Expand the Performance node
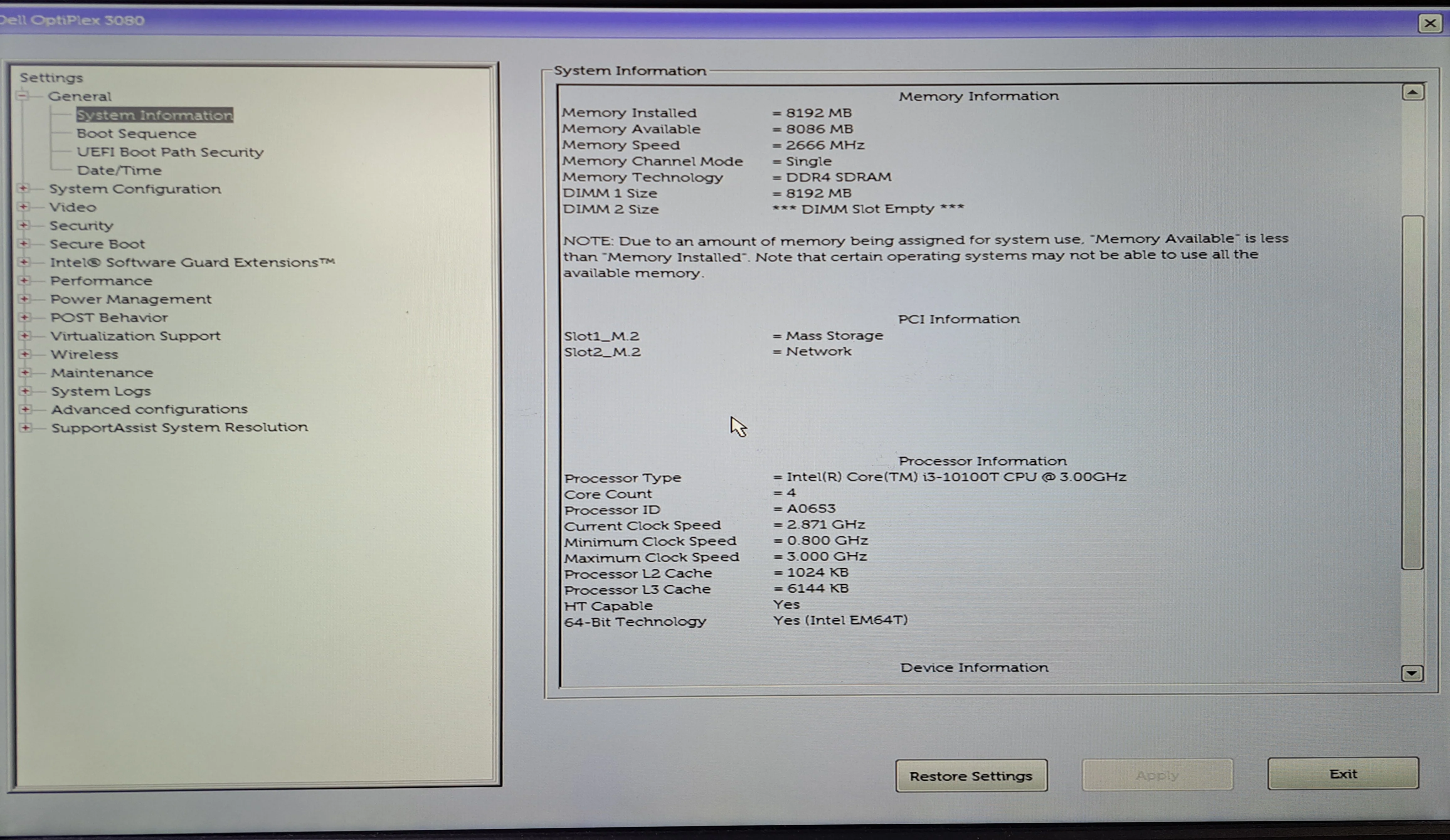The height and width of the screenshot is (840, 1450). coord(24,280)
